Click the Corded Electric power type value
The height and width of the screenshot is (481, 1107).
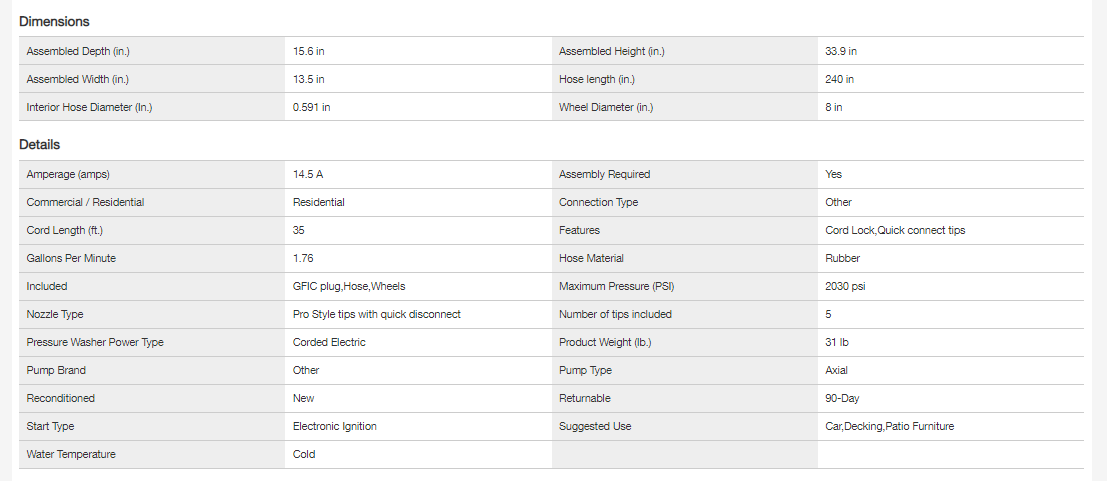[x=329, y=342]
